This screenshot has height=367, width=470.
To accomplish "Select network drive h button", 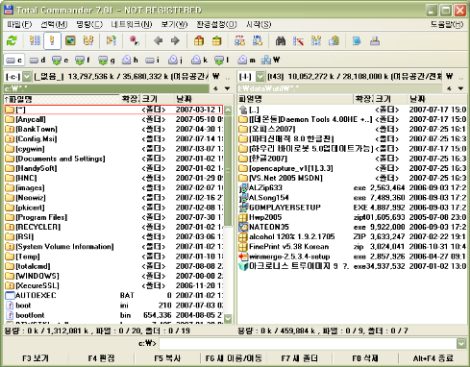I will coord(130,60).
